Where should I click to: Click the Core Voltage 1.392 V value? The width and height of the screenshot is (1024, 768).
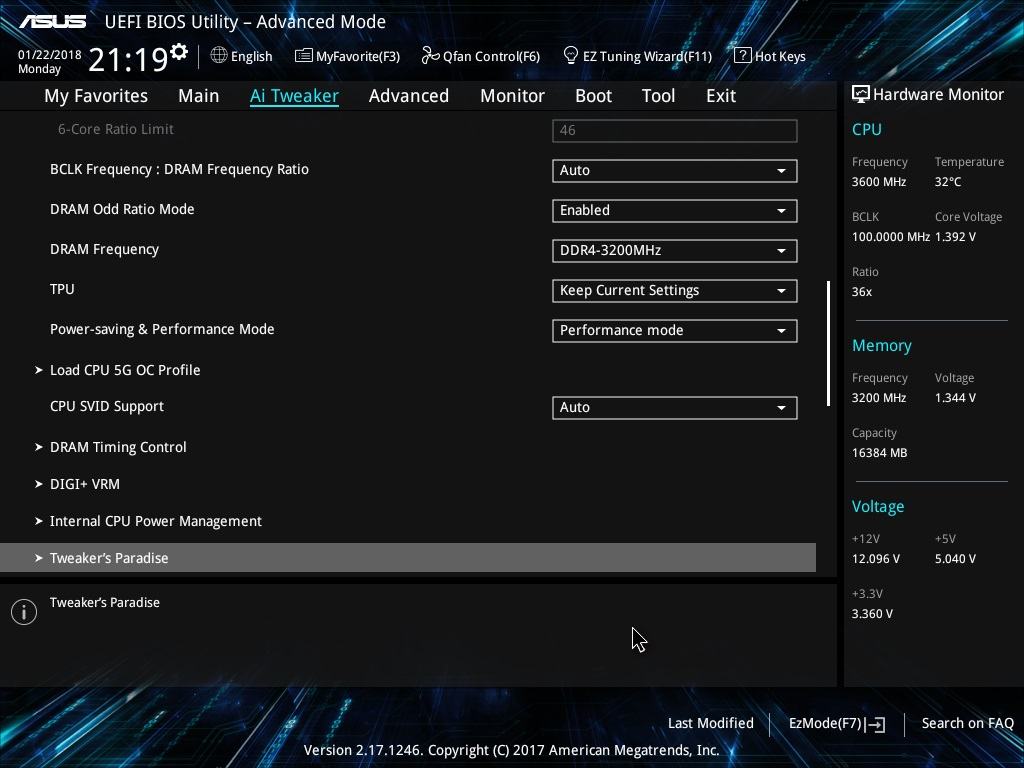(955, 236)
